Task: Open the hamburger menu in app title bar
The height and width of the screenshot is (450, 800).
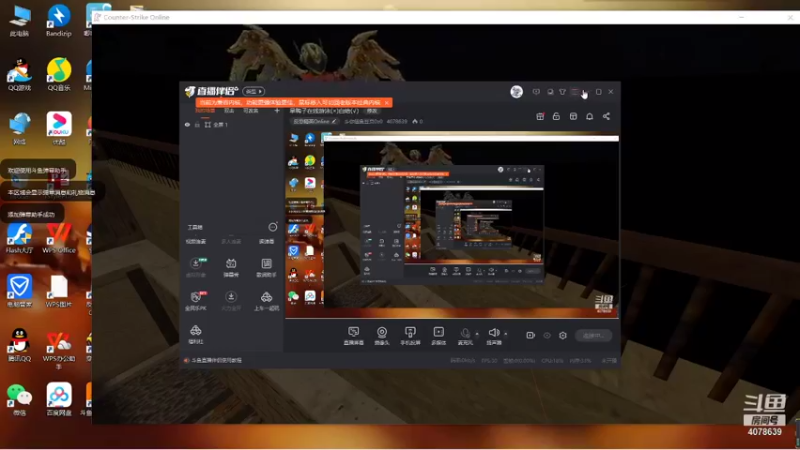Action: click(575, 92)
